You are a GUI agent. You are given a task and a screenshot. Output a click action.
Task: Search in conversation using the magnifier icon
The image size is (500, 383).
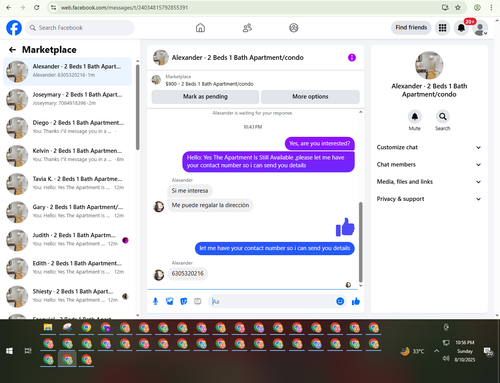point(443,117)
